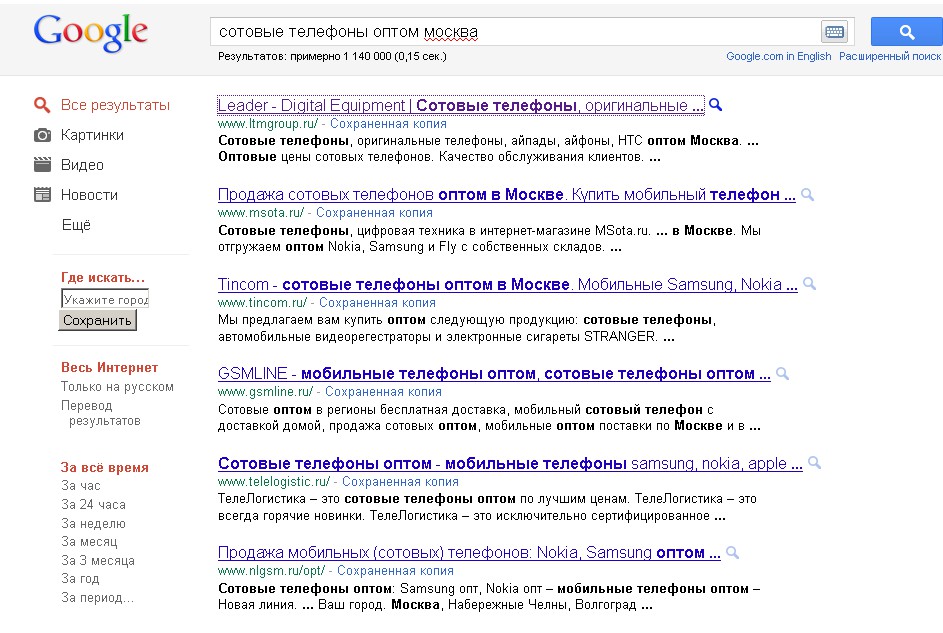Image resolution: width=943 pixels, height=633 pixels.
Task: Select Перевод результатов option
Action: 101,413
